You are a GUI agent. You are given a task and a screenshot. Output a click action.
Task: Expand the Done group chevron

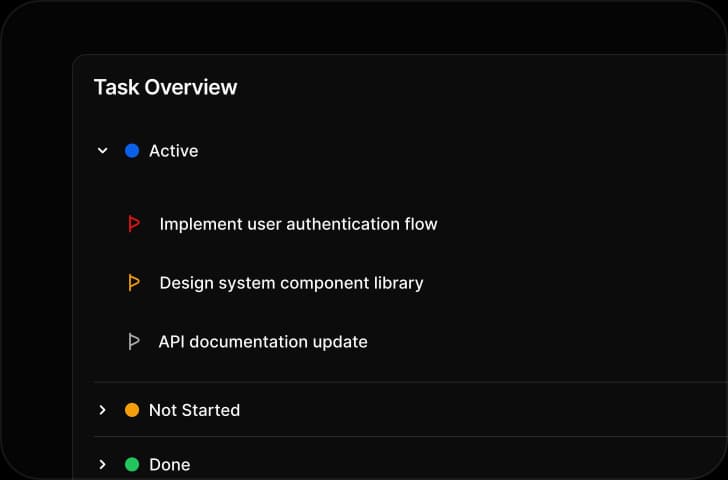pos(103,465)
